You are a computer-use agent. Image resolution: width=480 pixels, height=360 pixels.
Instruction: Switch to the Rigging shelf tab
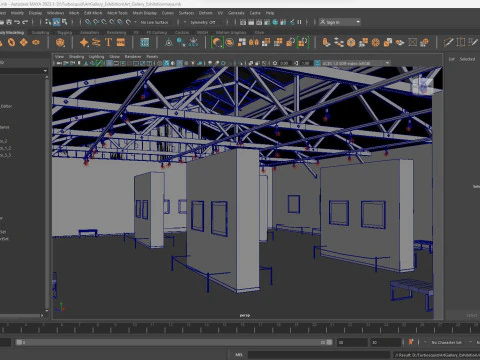(x=65, y=33)
